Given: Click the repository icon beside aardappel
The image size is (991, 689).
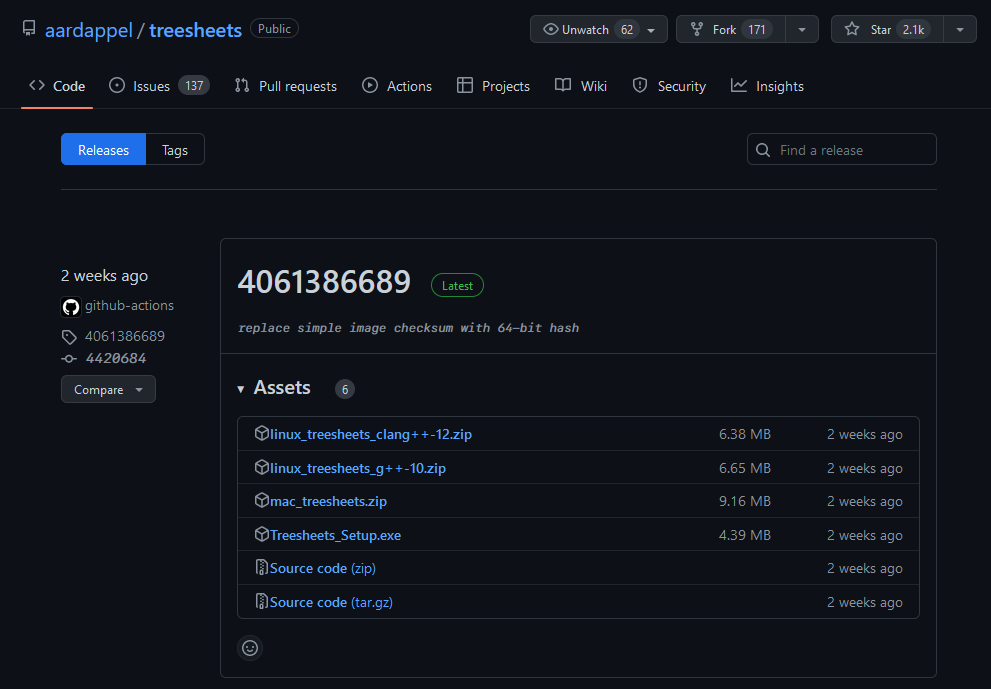Looking at the screenshot, I should 29,28.
